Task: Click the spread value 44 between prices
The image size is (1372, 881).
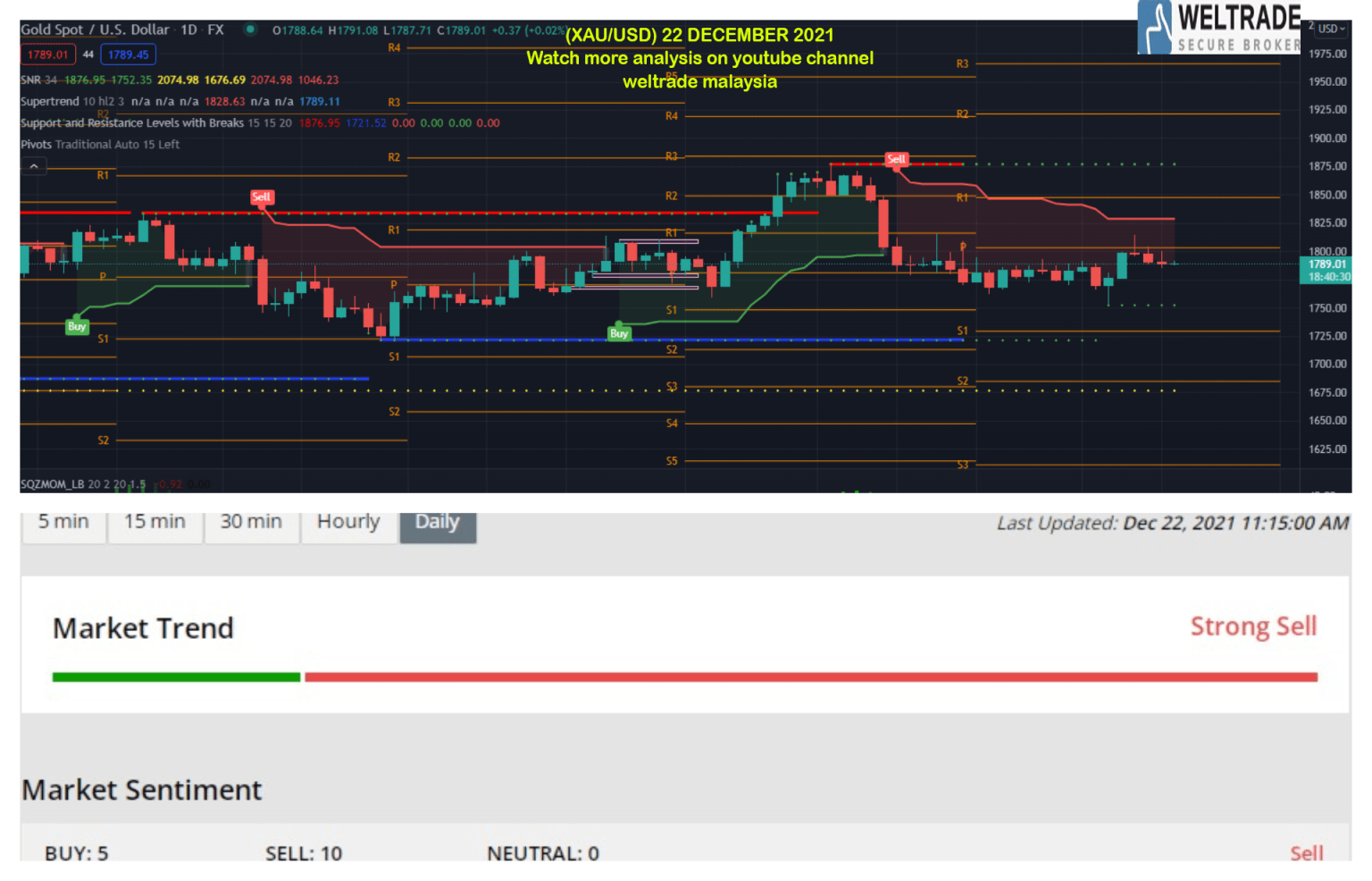Action: coord(88,55)
